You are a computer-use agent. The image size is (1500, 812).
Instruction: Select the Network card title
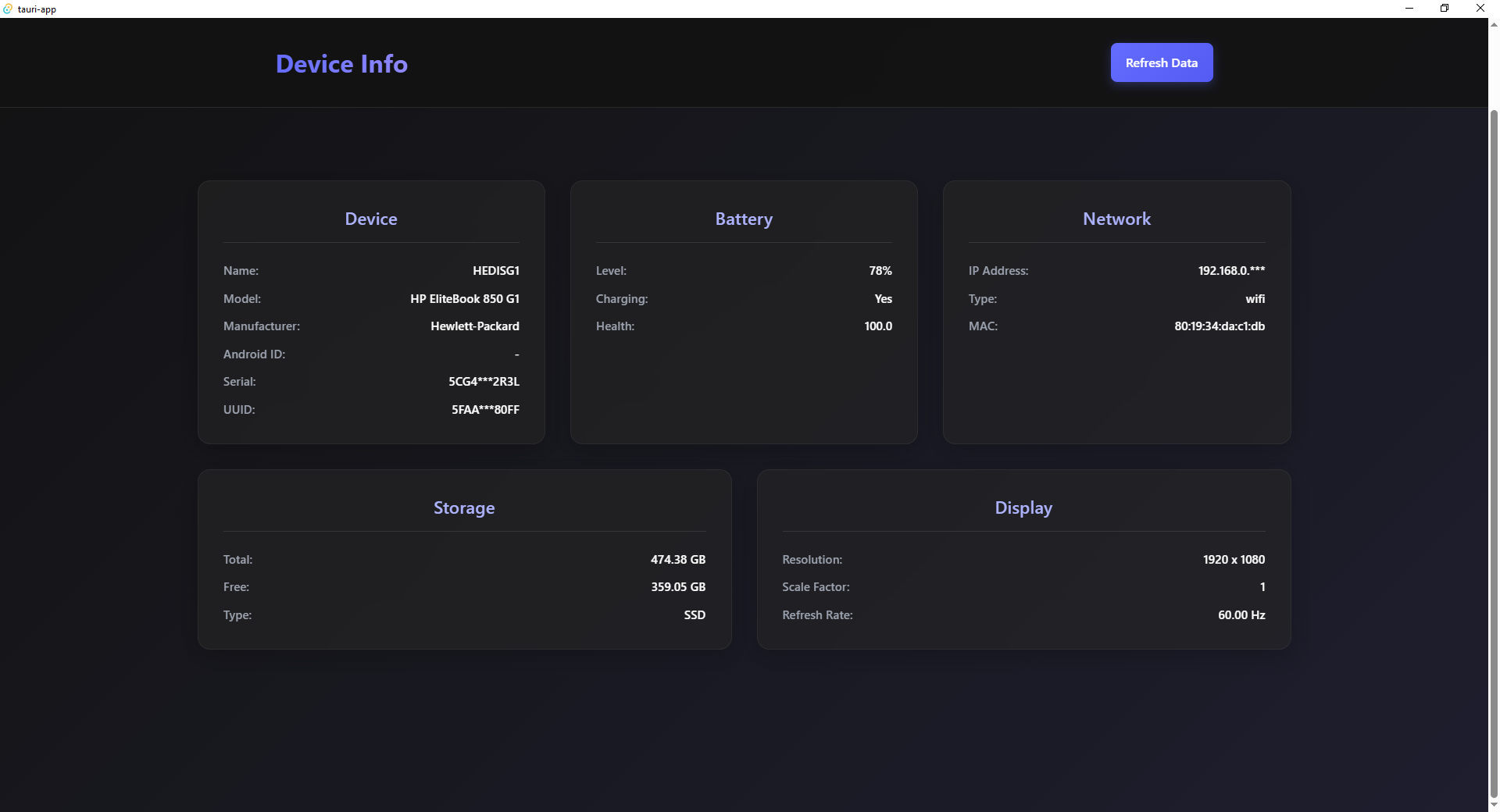pyautogui.click(x=1116, y=219)
